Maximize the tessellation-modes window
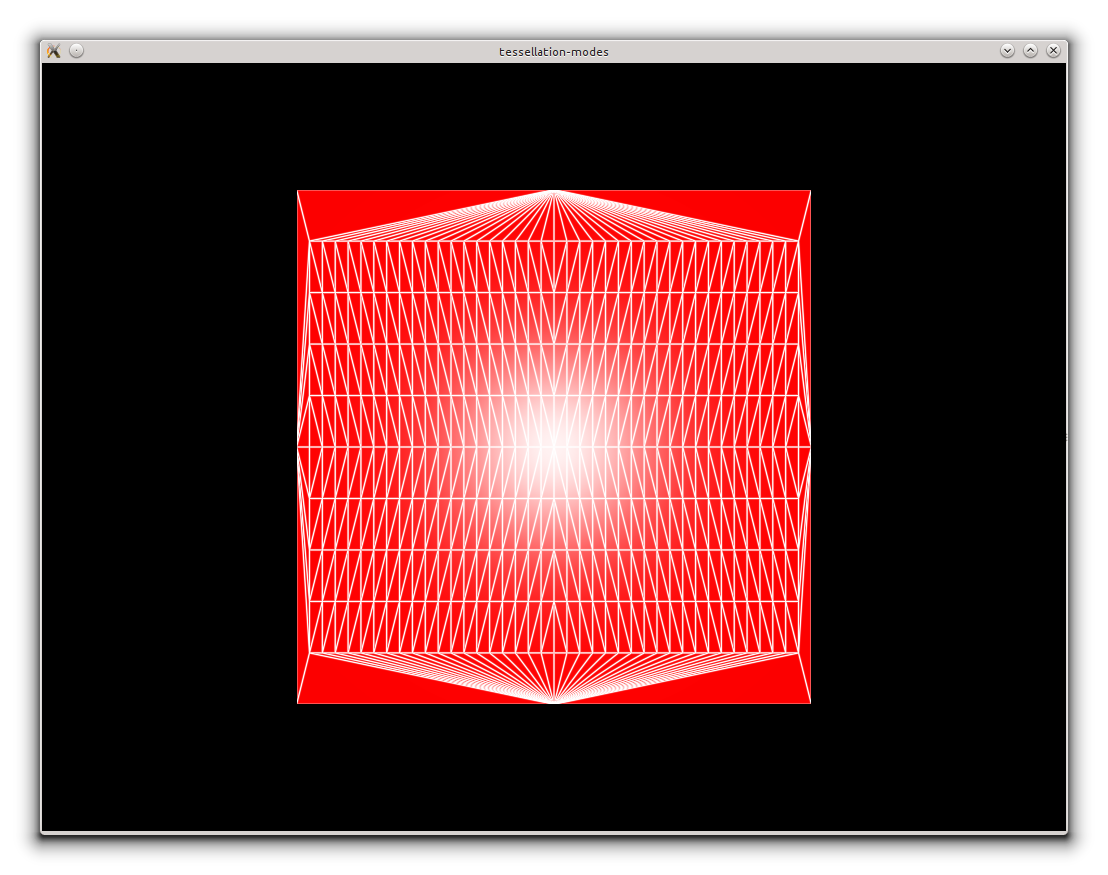 [x=1030, y=51]
